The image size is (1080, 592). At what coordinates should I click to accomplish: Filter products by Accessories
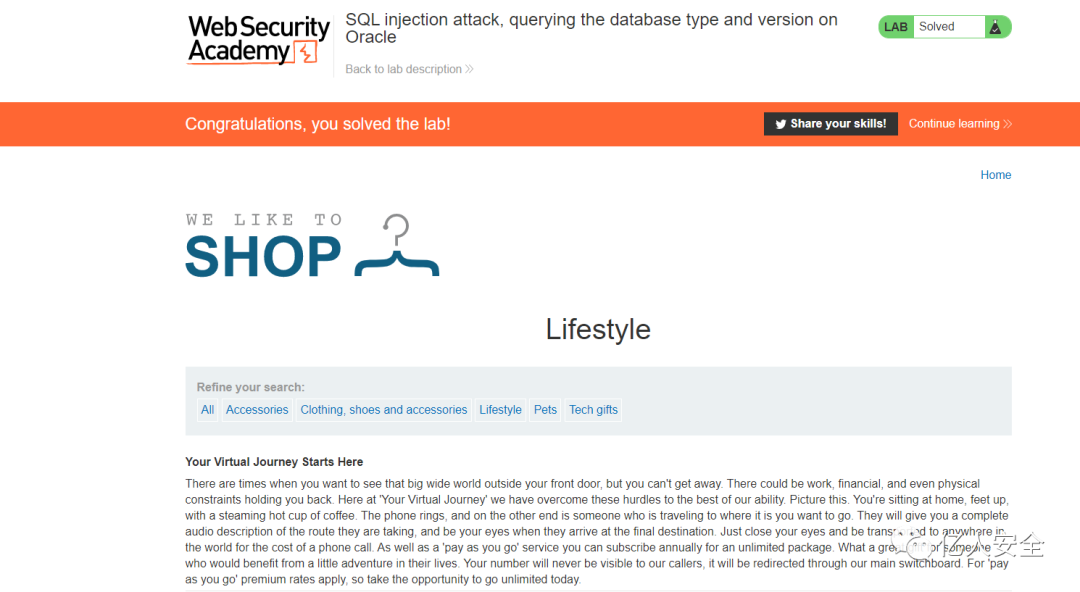coord(257,410)
